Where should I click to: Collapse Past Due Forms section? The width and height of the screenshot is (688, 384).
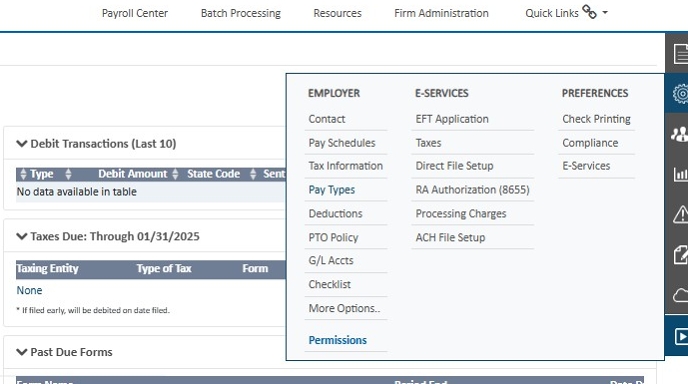point(22,352)
